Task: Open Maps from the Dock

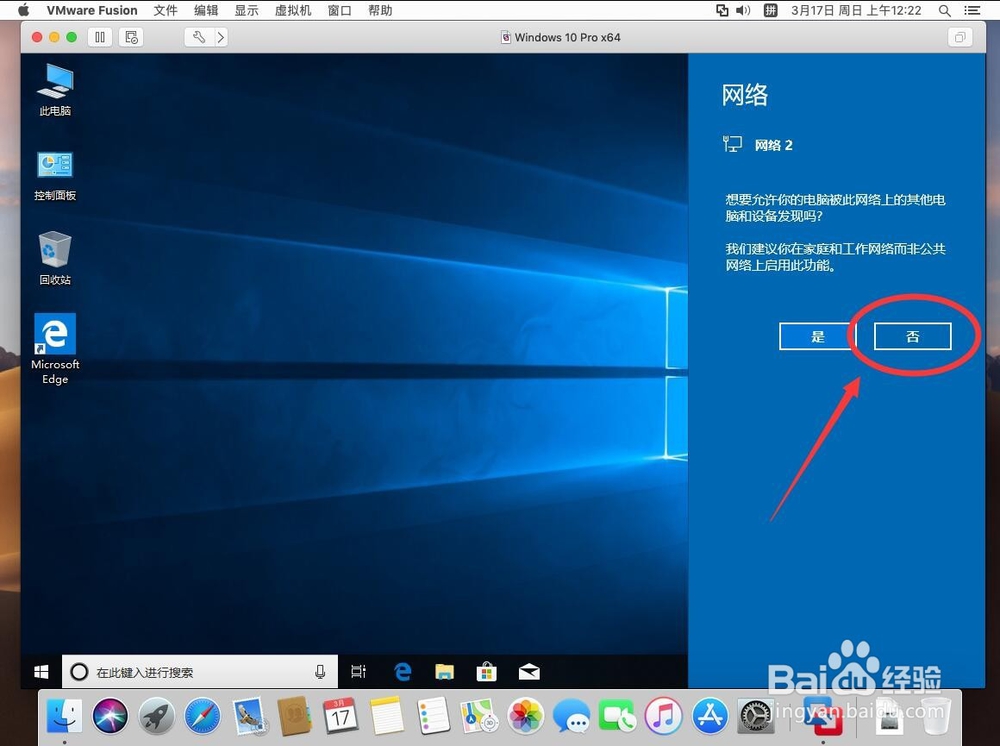Action: [479, 715]
